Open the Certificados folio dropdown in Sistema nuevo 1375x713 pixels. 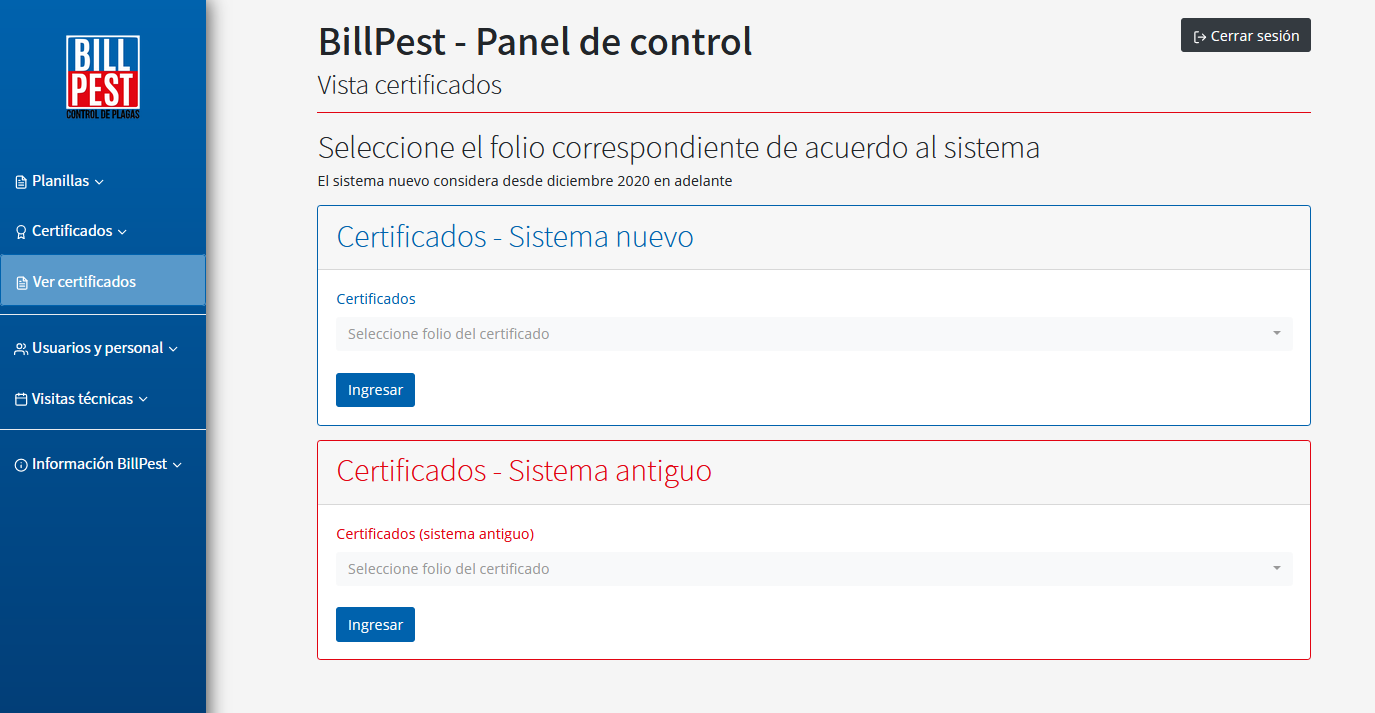[x=813, y=333]
